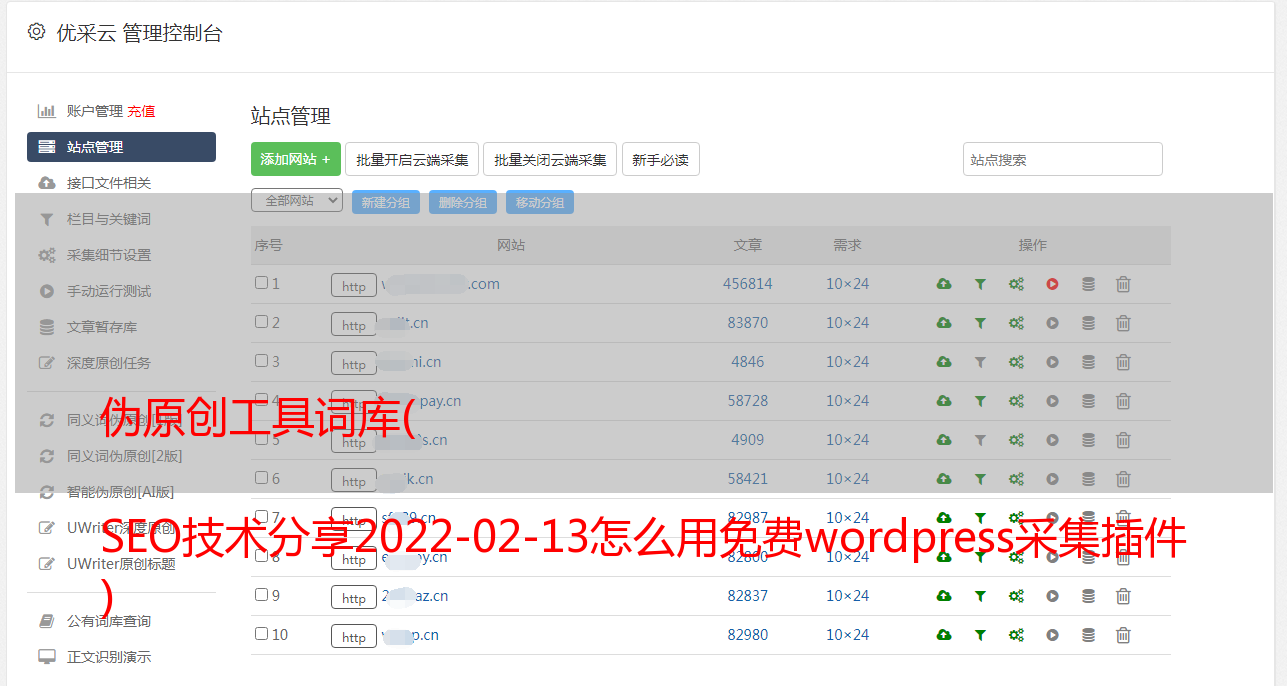This screenshot has height=686, width=1287.
Task: Tick the checkbox for site row 7
Action: pos(261,517)
